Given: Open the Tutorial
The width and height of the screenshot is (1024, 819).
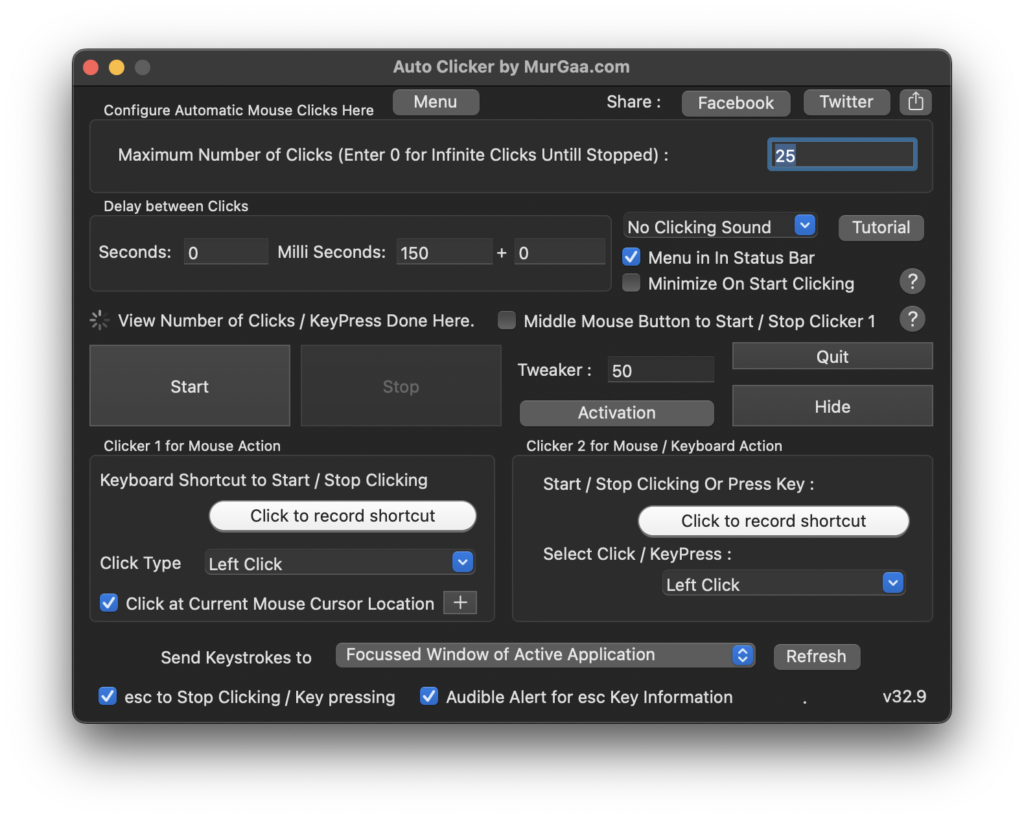Looking at the screenshot, I should coord(880,227).
